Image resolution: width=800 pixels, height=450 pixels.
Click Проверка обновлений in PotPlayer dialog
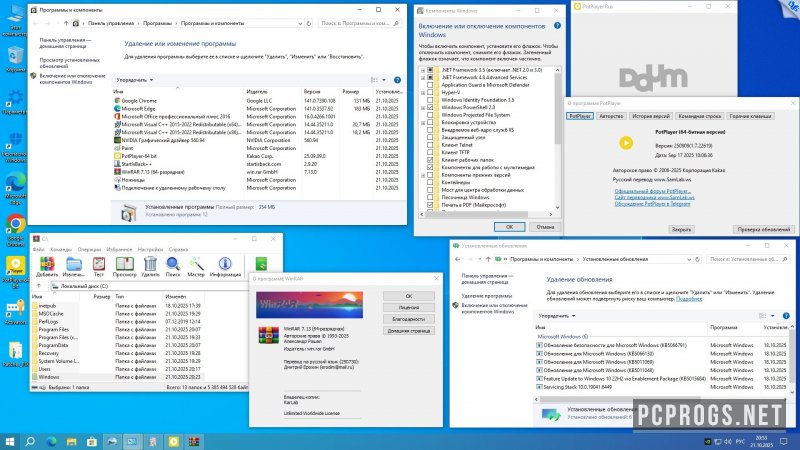pyautogui.click(x=763, y=230)
